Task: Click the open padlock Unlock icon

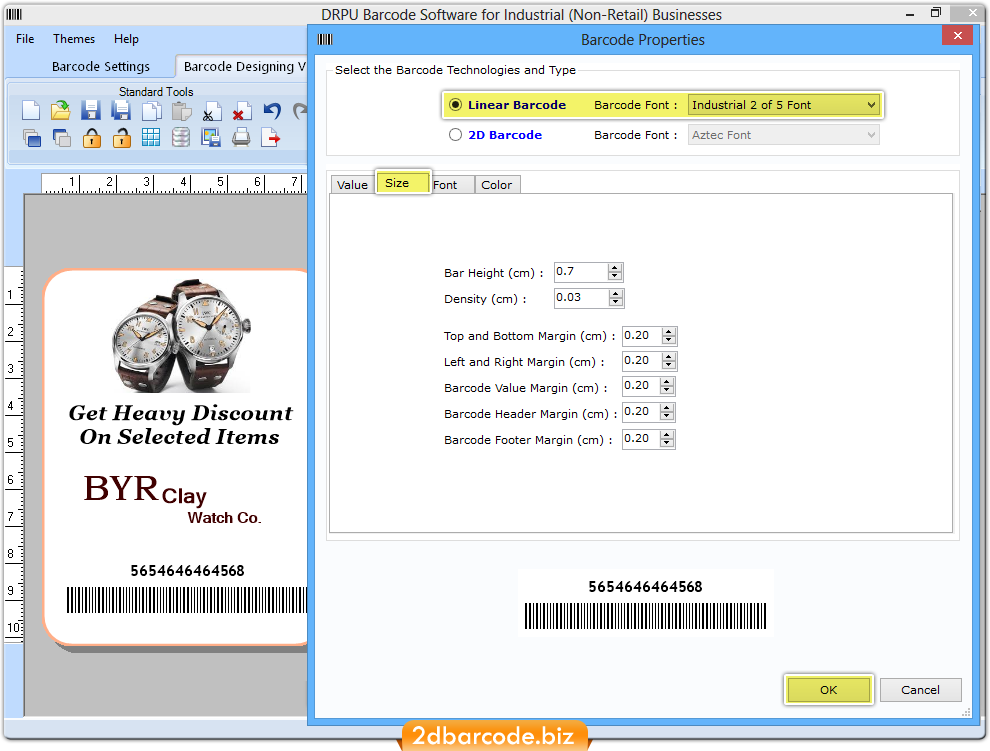Action: point(122,138)
